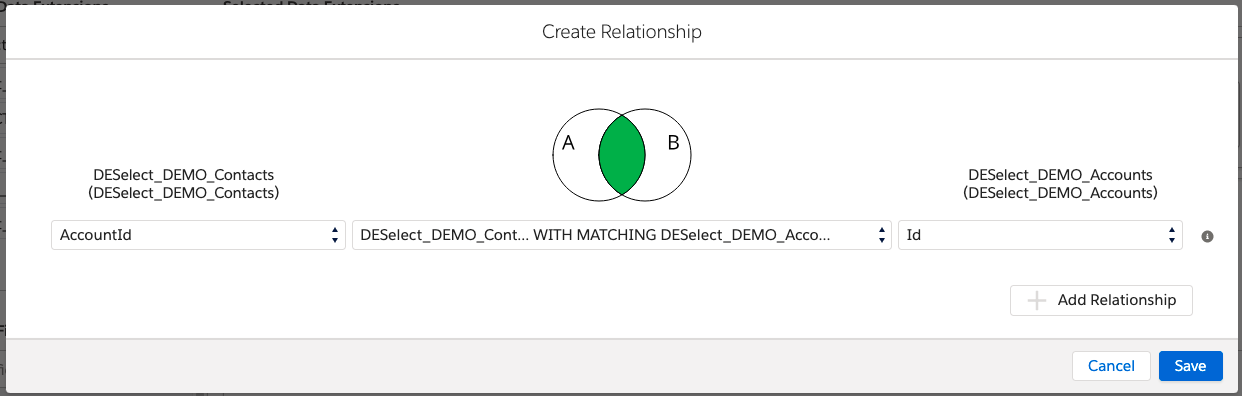Image resolution: width=1242 pixels, height=396 pixels.
Task: Save the relationship
Action: point(1190,366)
